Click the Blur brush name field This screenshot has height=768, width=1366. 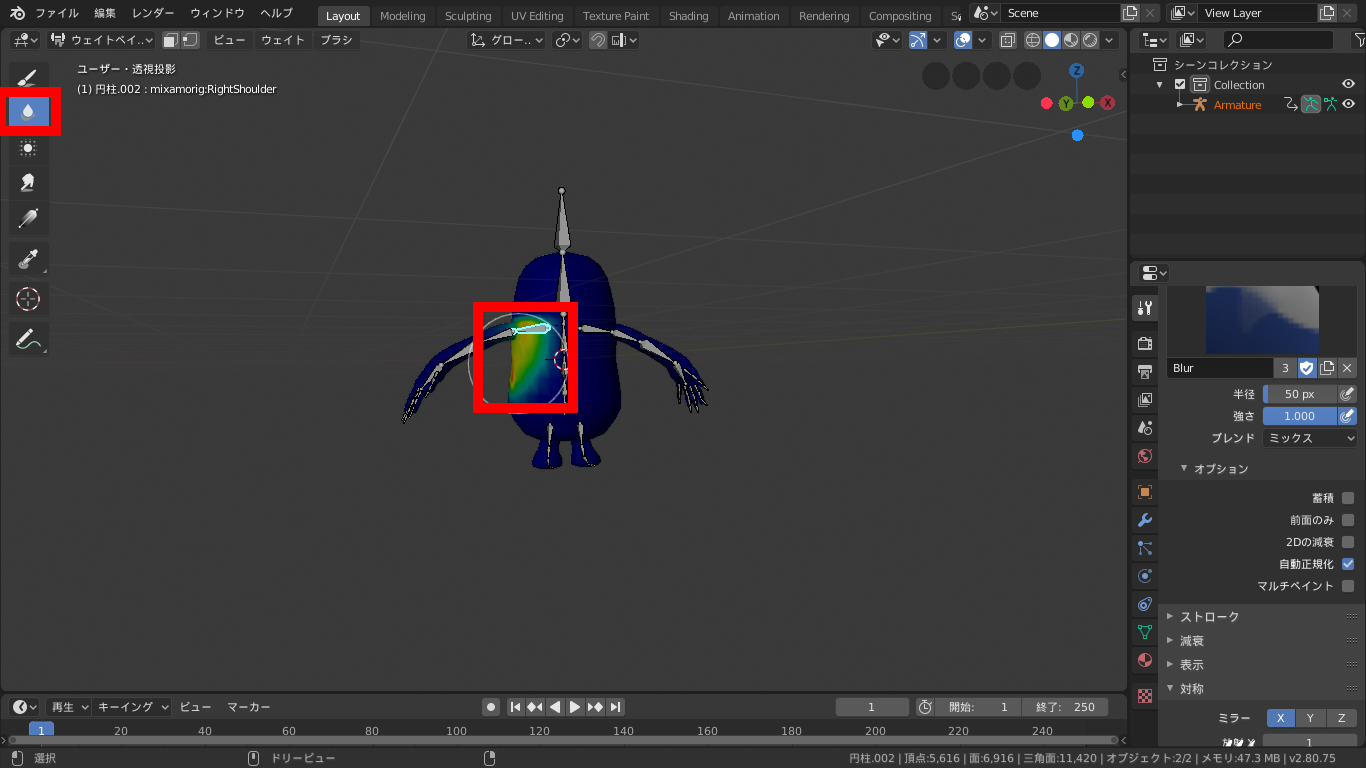(1220, 368)
